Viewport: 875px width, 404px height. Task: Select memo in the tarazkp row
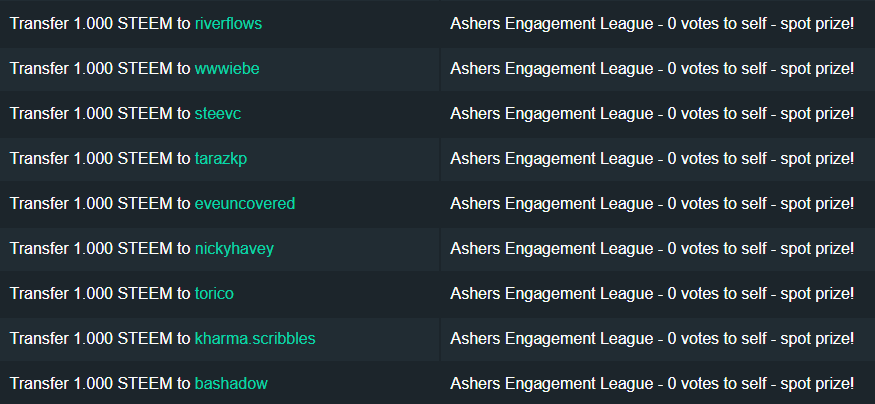pos(652,159)
